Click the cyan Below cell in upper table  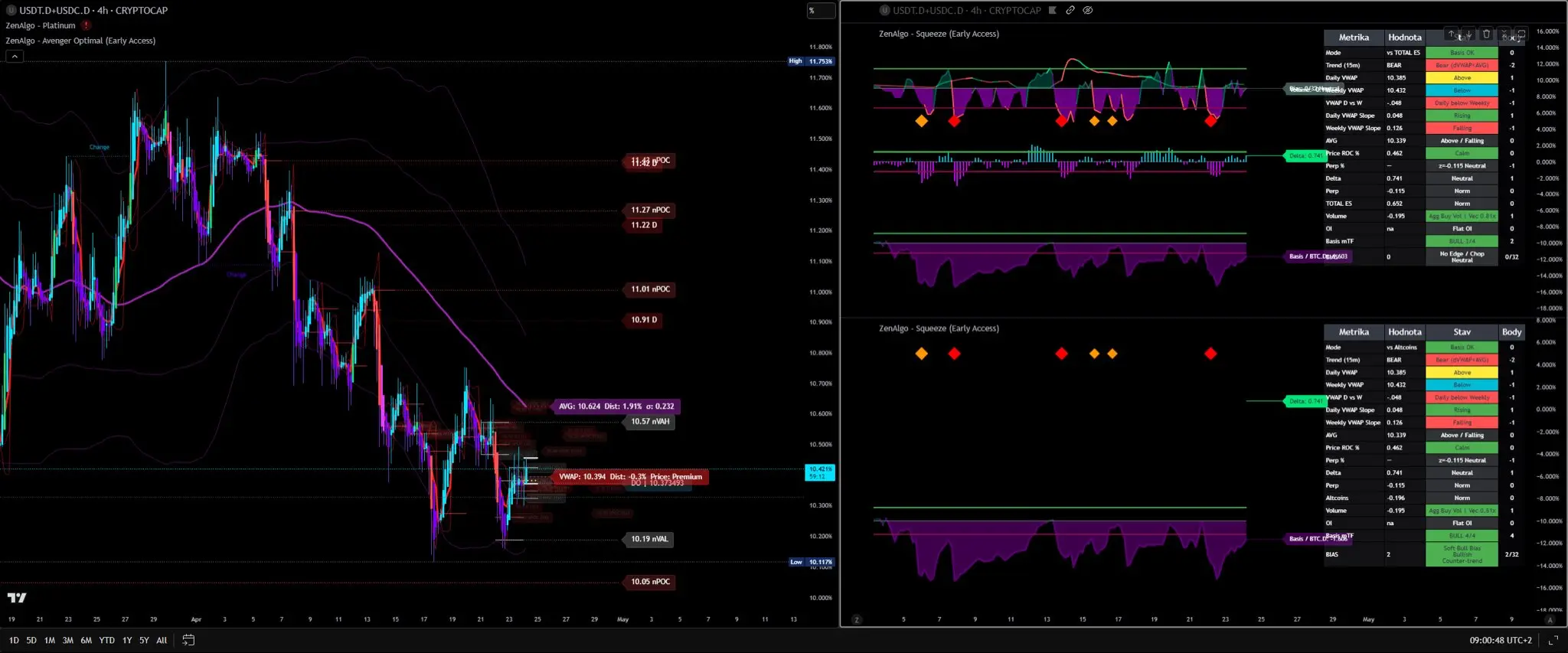tap(1462, 90)
